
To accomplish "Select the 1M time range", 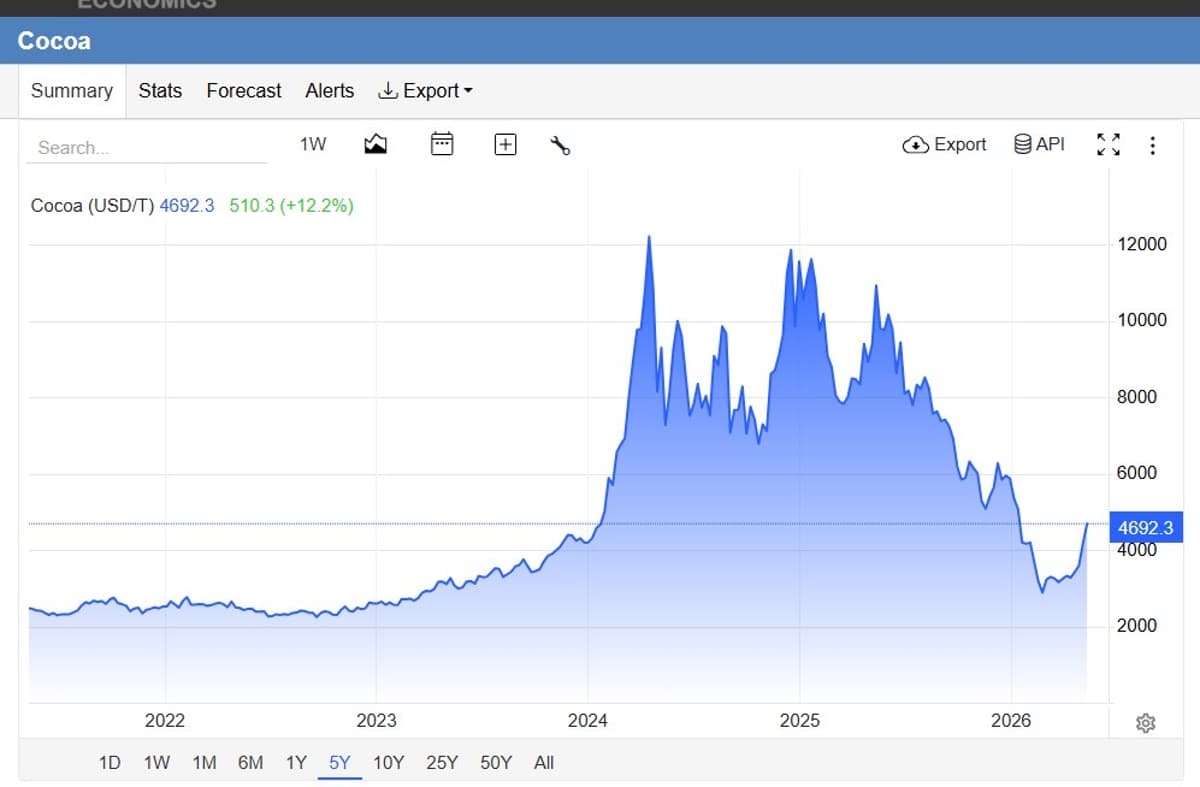I will (204, 763).
